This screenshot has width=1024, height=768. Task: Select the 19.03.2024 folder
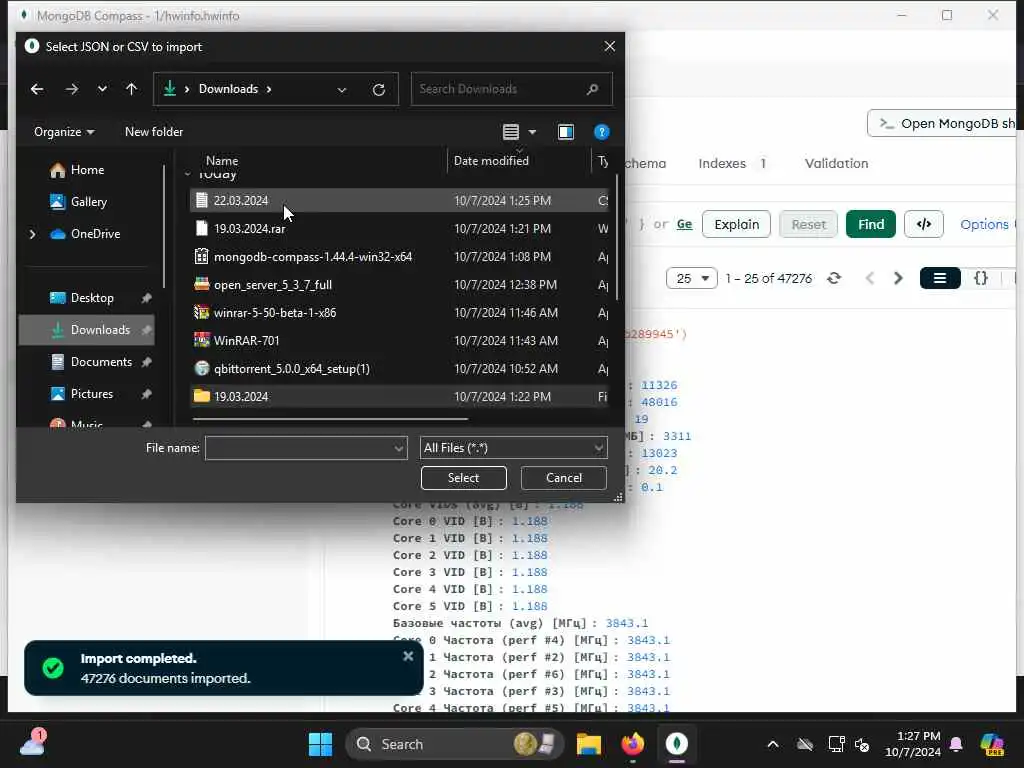pos(399,396)
